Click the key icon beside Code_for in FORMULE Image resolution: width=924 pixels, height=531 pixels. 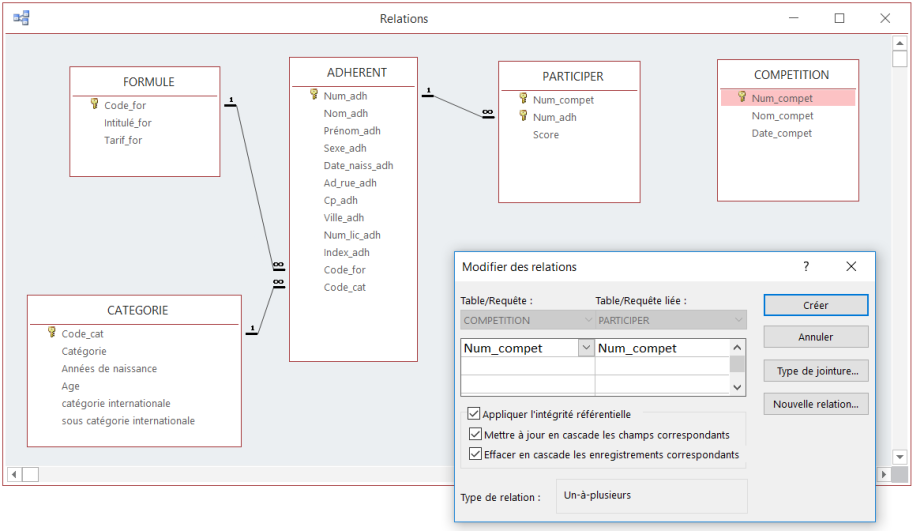(94, 104)
